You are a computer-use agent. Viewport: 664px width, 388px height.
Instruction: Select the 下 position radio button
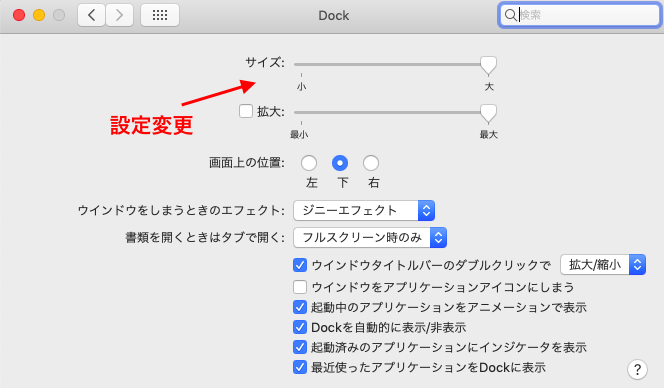pyautogui.click(x=340, y=163)
